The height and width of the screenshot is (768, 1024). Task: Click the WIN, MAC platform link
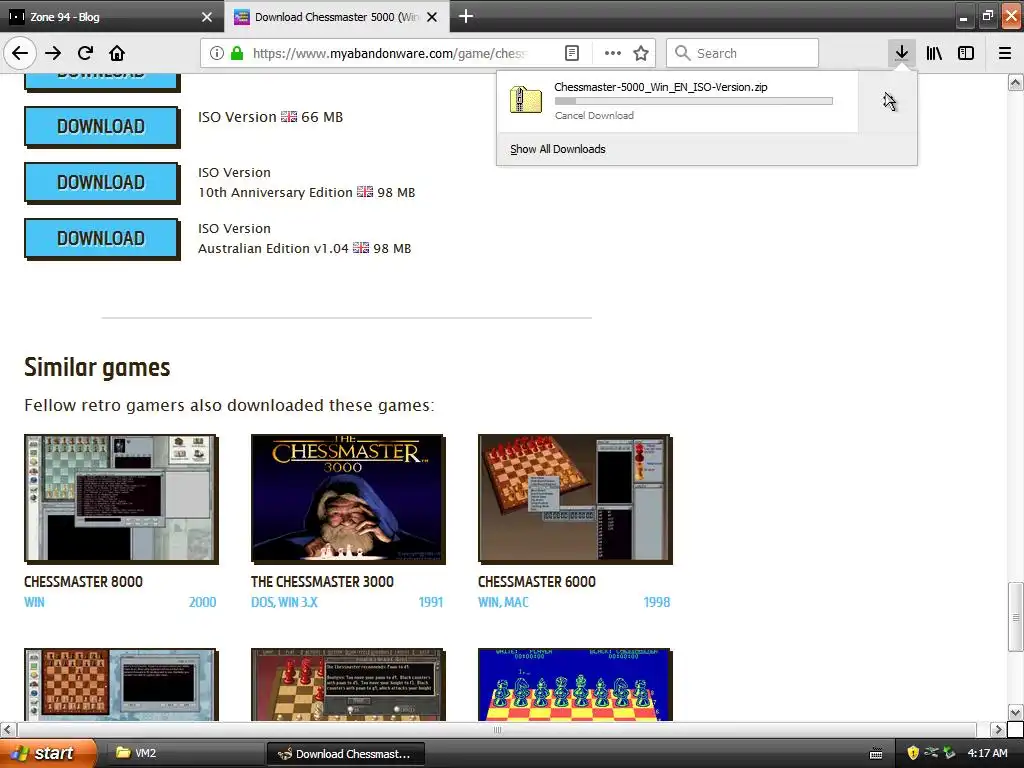pyautogui.click(x=503, y=602)
